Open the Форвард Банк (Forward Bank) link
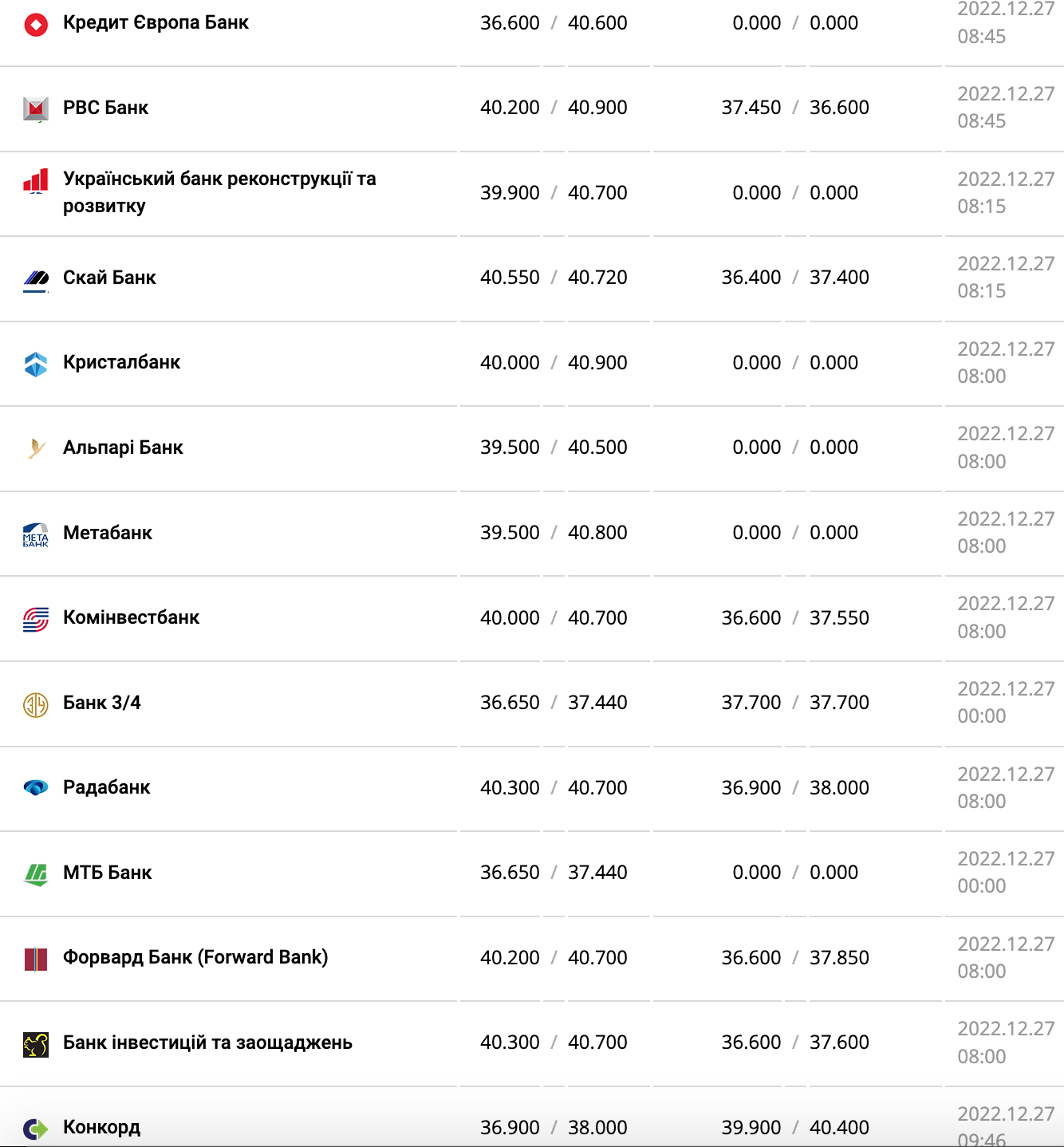 pos(195,957)
